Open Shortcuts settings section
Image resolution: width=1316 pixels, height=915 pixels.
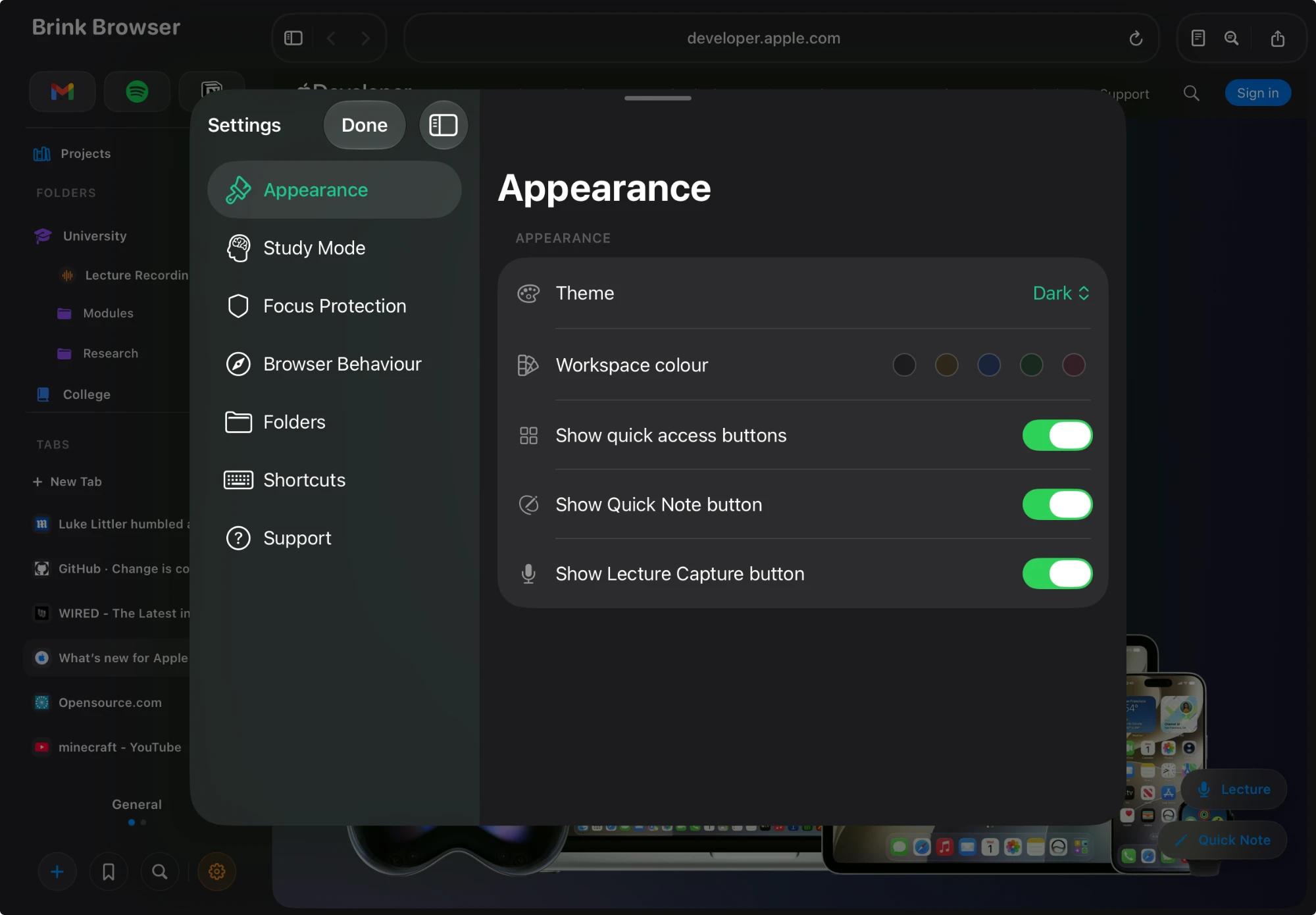[334, 480]
